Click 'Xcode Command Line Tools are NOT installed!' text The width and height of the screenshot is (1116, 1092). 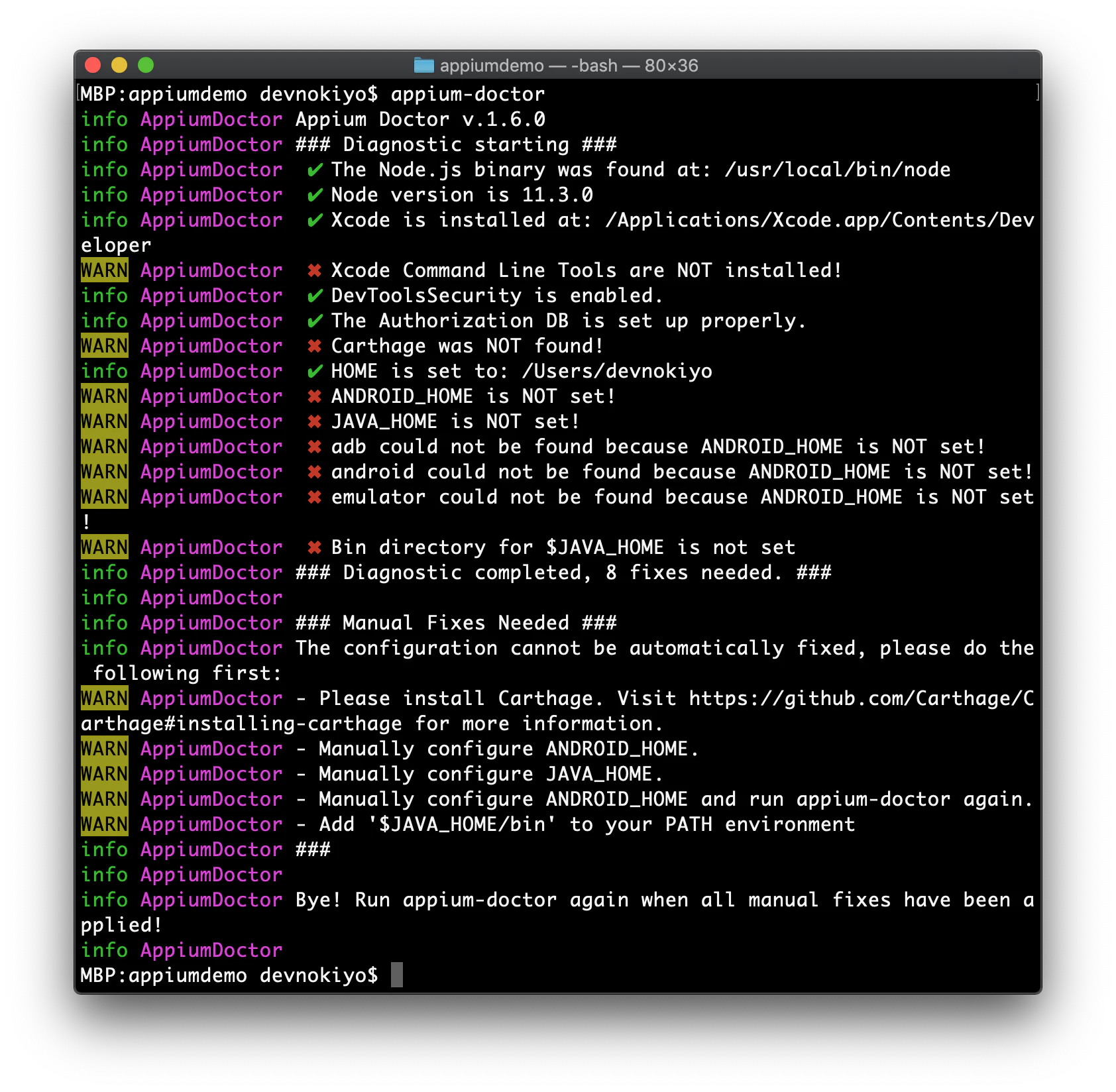click(x=586, y=270)
